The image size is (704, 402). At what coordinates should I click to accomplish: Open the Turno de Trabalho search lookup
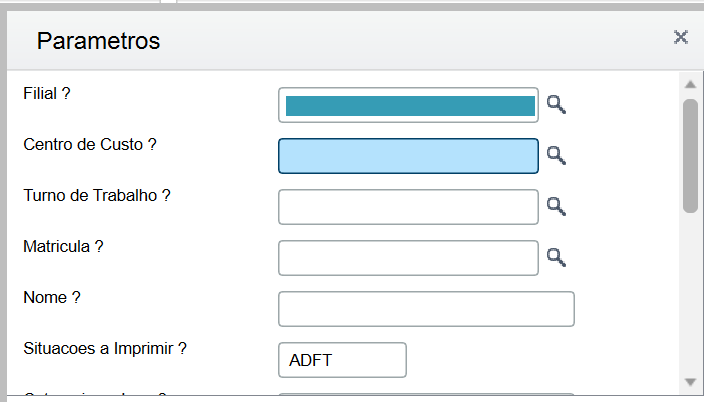pos(556,207)
